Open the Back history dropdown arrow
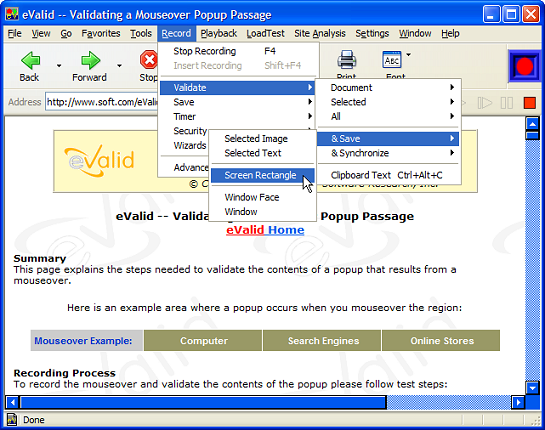 coord(59,65)
